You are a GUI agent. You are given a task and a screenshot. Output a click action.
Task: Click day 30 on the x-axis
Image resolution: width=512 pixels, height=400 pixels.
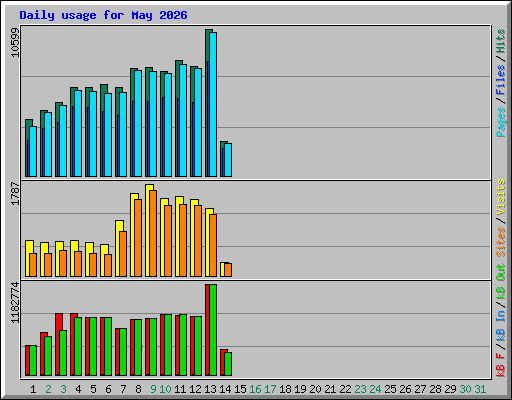point(465,389)
